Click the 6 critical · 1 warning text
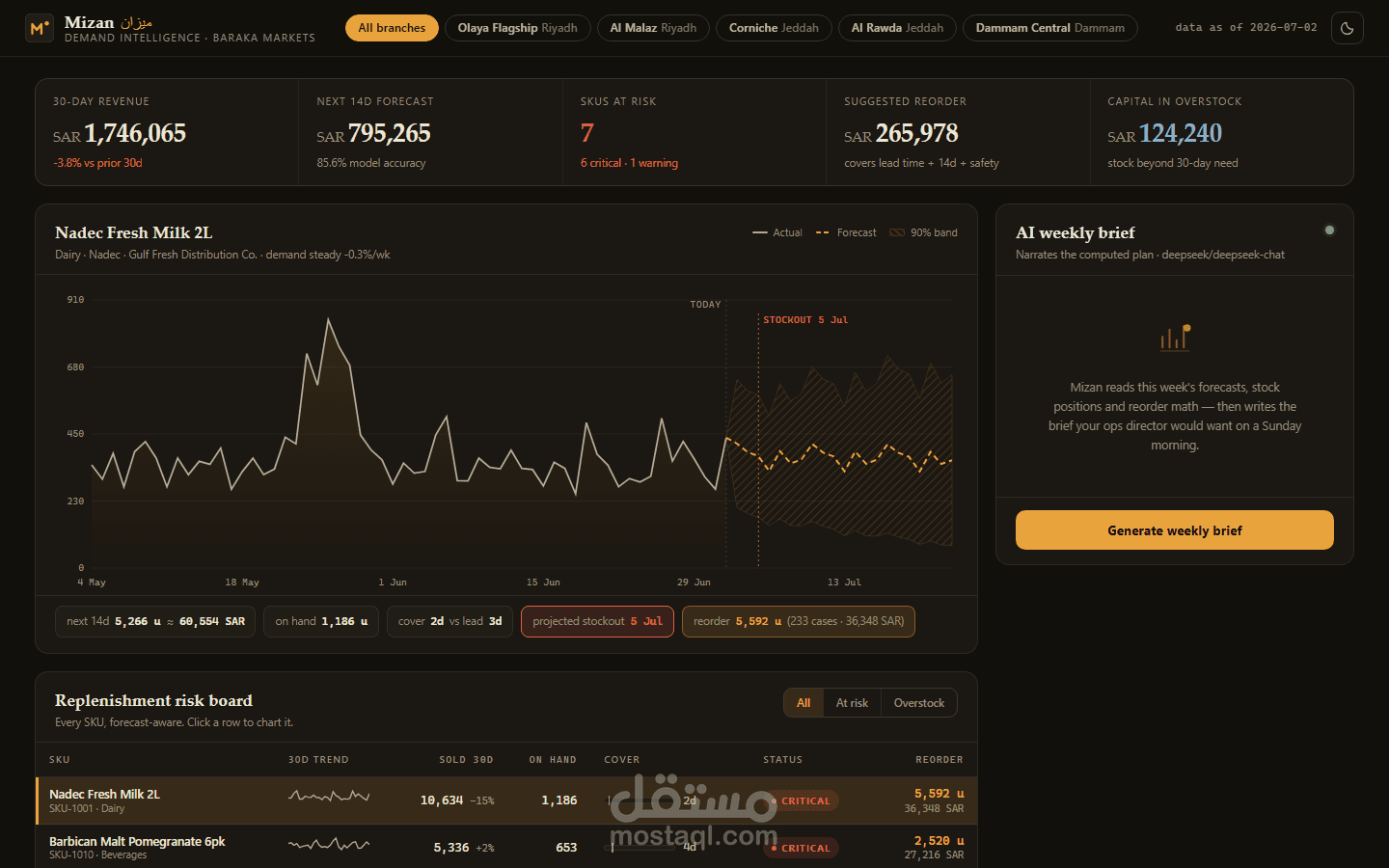1389x868 pixels. 629,163
